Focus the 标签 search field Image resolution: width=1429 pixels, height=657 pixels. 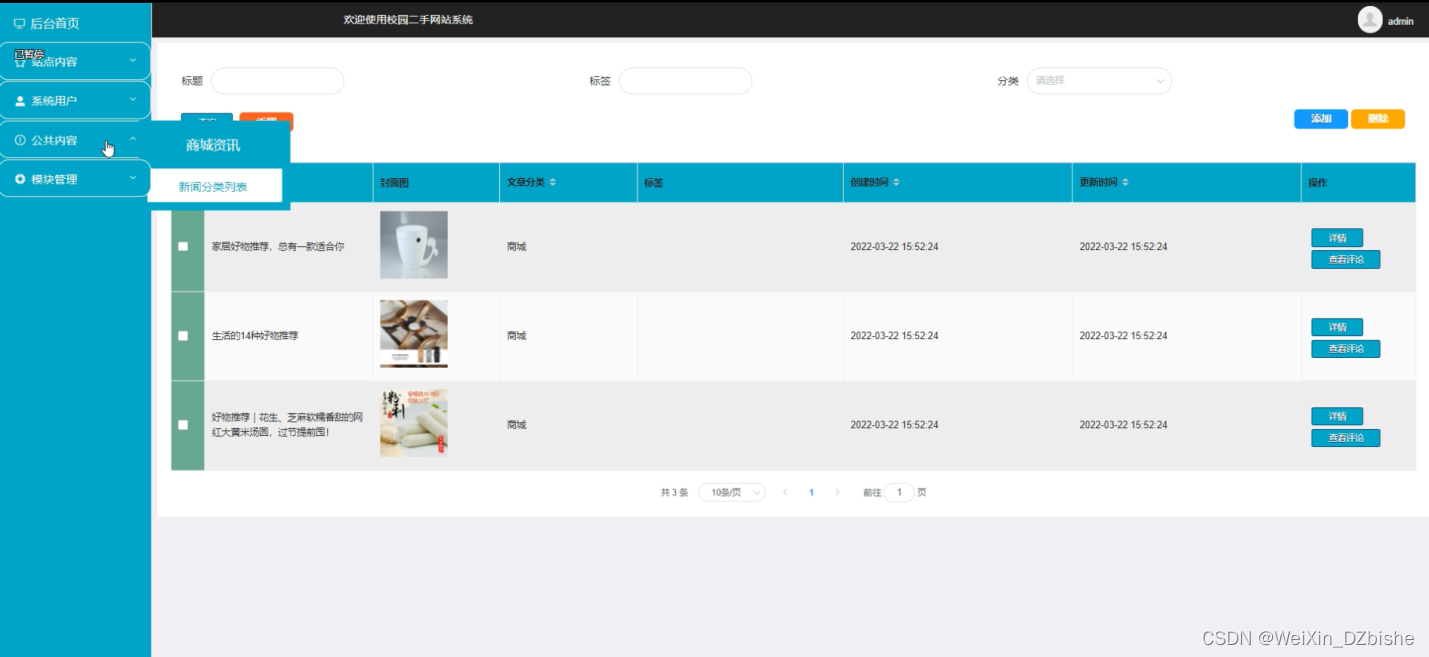685,81
